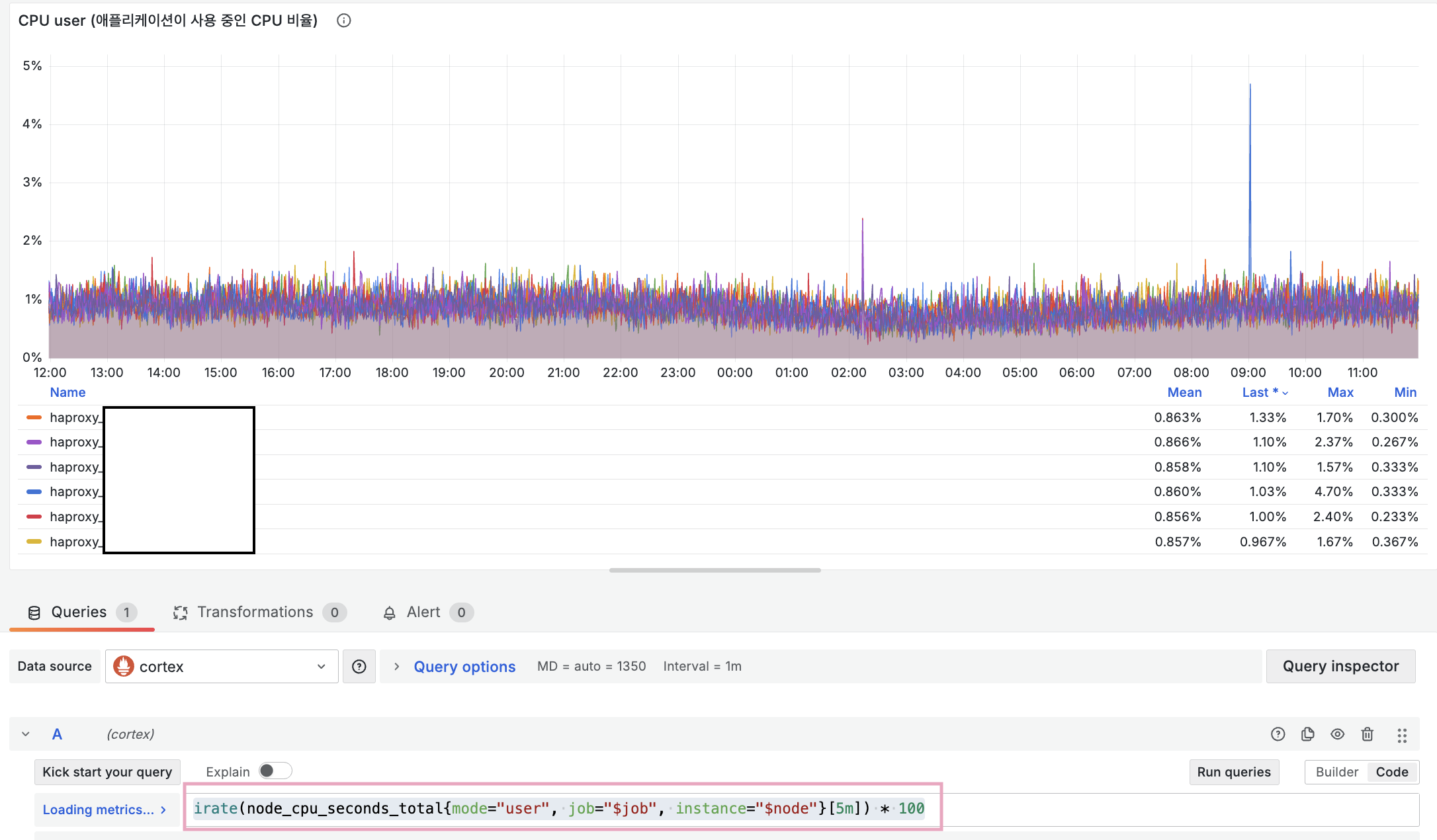This screenshot has height=840, width=1437.
Task: Click the Query inspector button
Action: (1340, 666)
